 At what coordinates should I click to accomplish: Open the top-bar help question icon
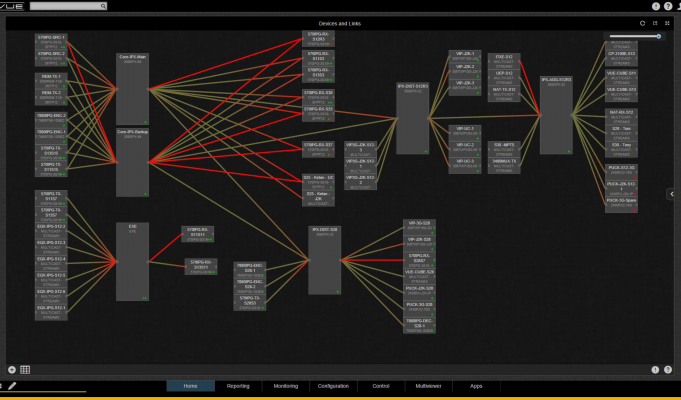tap(668, 6)
